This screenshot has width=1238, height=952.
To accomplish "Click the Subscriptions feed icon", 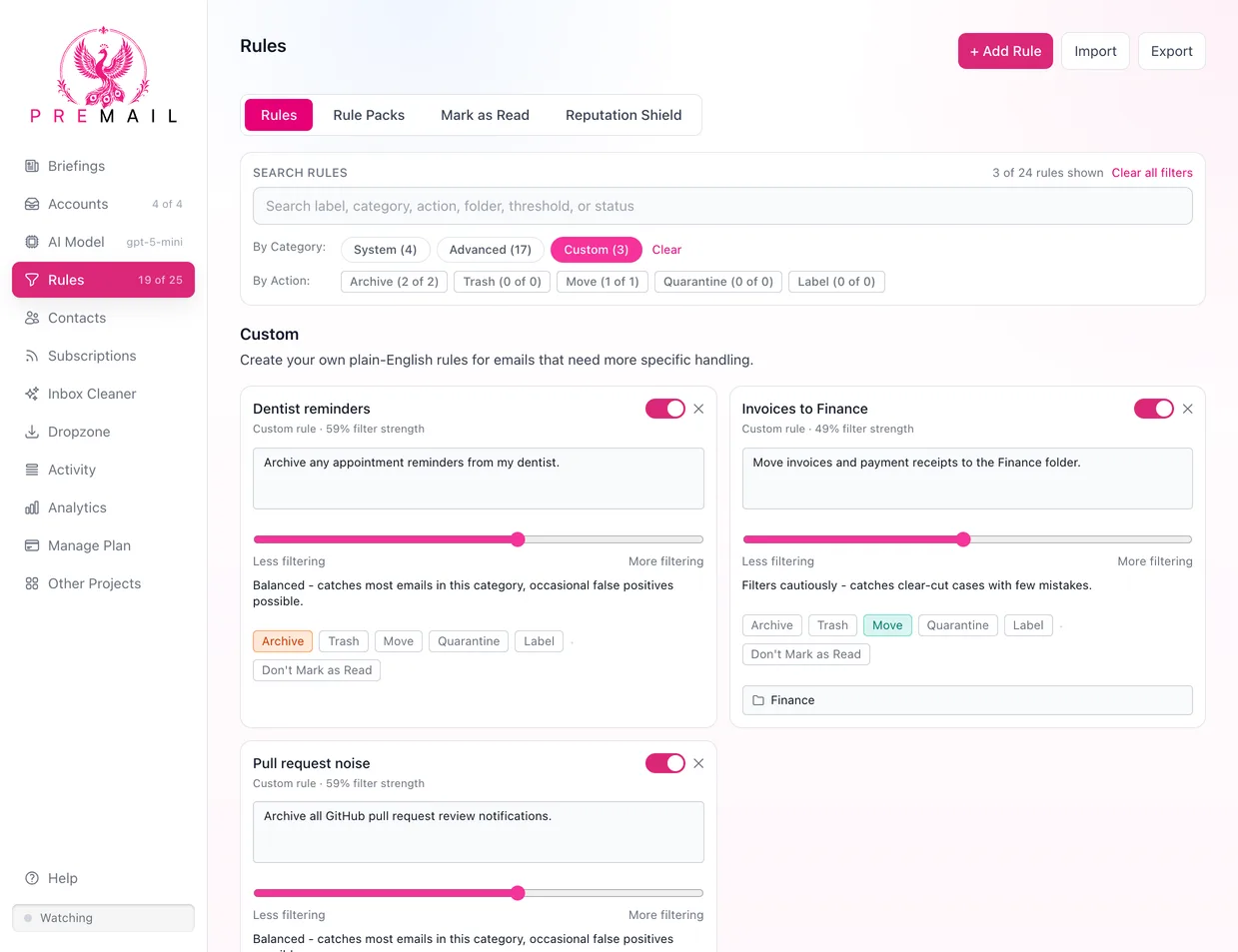I will (x=32, y=356).
